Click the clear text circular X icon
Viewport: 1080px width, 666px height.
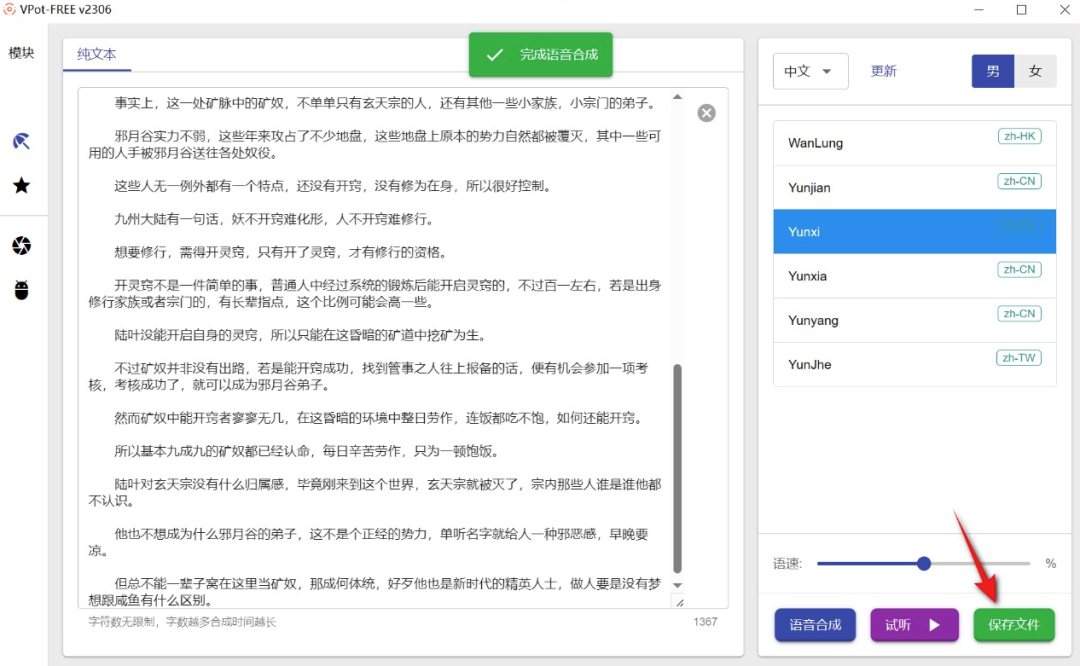pyautogui.click(x=707, y=113)
